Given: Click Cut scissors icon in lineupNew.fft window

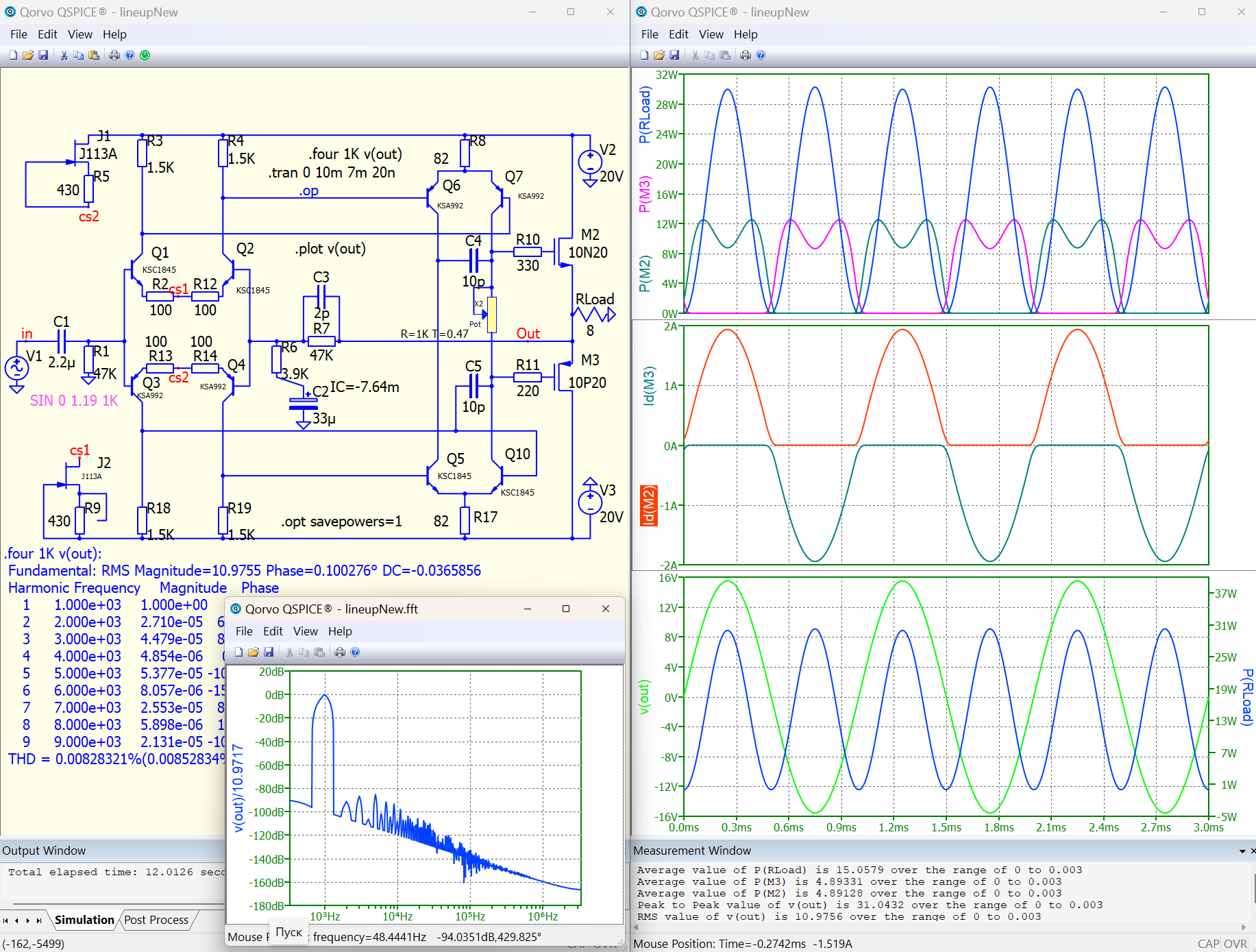Looking at the screenshot, I should tap(289, 652).
